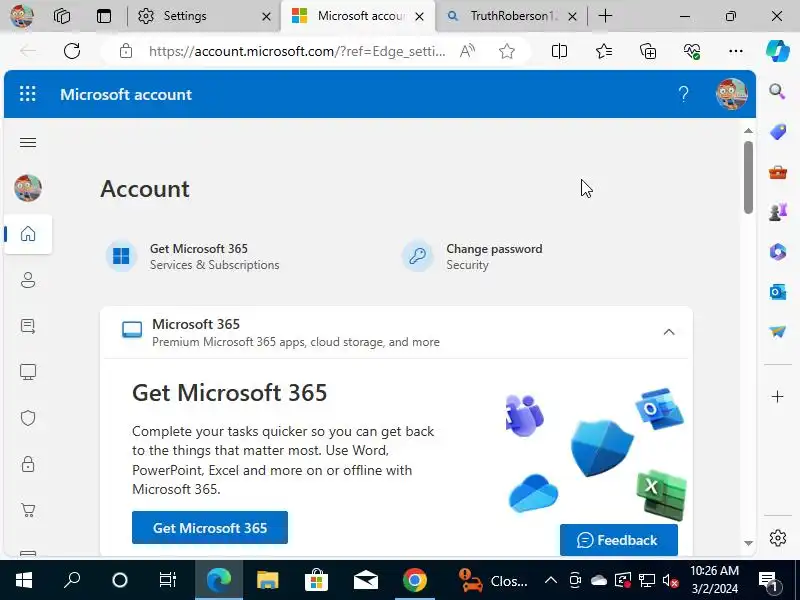This screenshot has width=800, height=600.
Task: Open Order history cart icon in sidebar
Action: tap(28, 510)
